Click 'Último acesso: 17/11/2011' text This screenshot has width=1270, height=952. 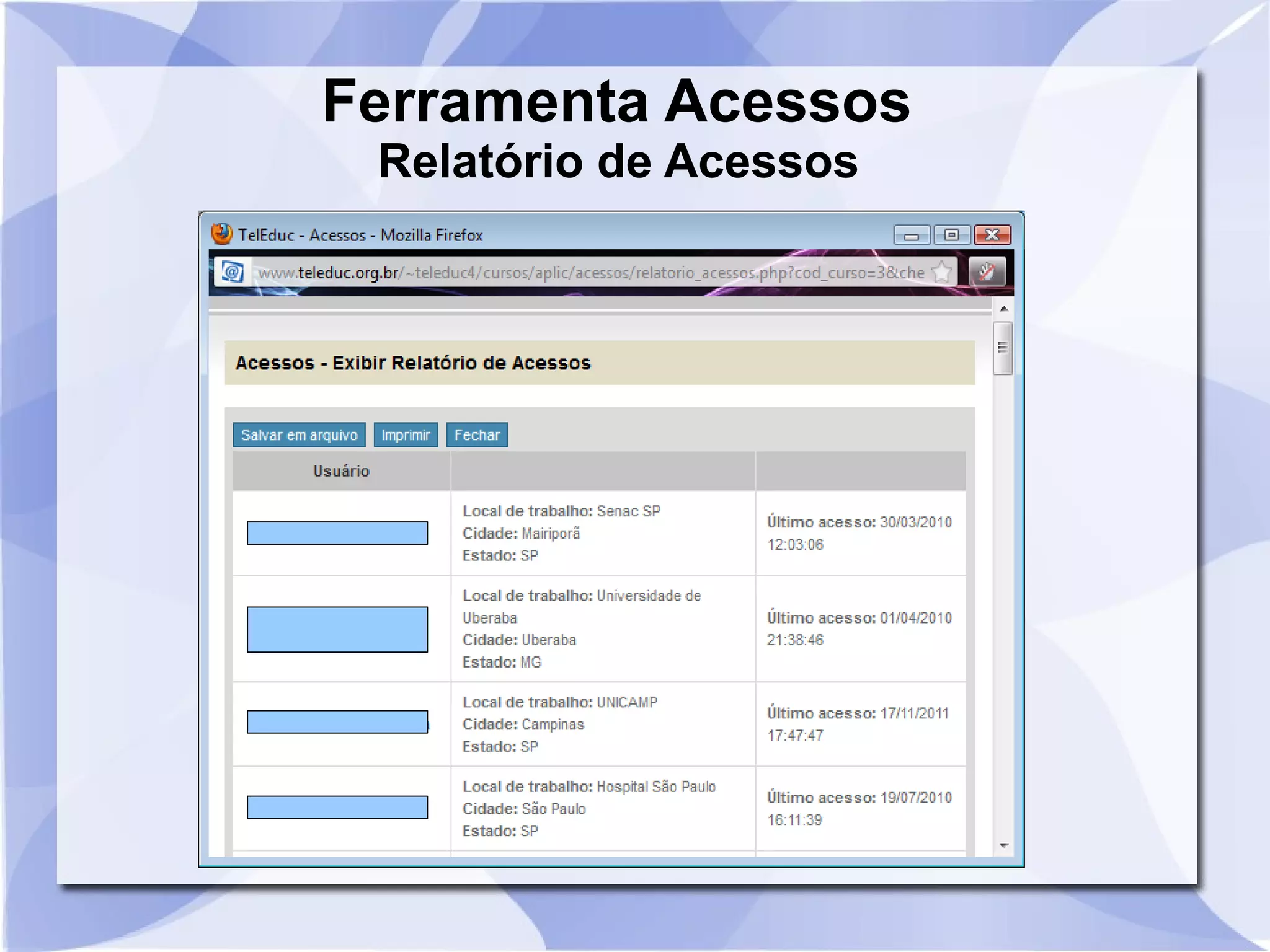coord(858,713)
